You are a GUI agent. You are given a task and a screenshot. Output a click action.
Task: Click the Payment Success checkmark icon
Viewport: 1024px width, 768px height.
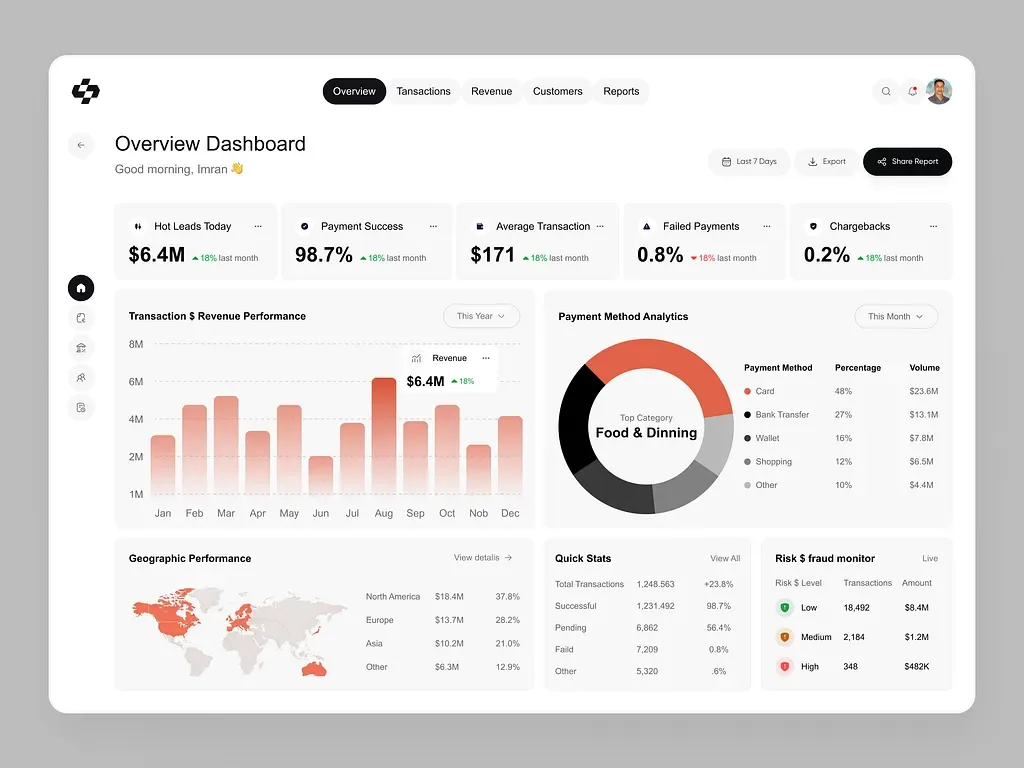304,226
